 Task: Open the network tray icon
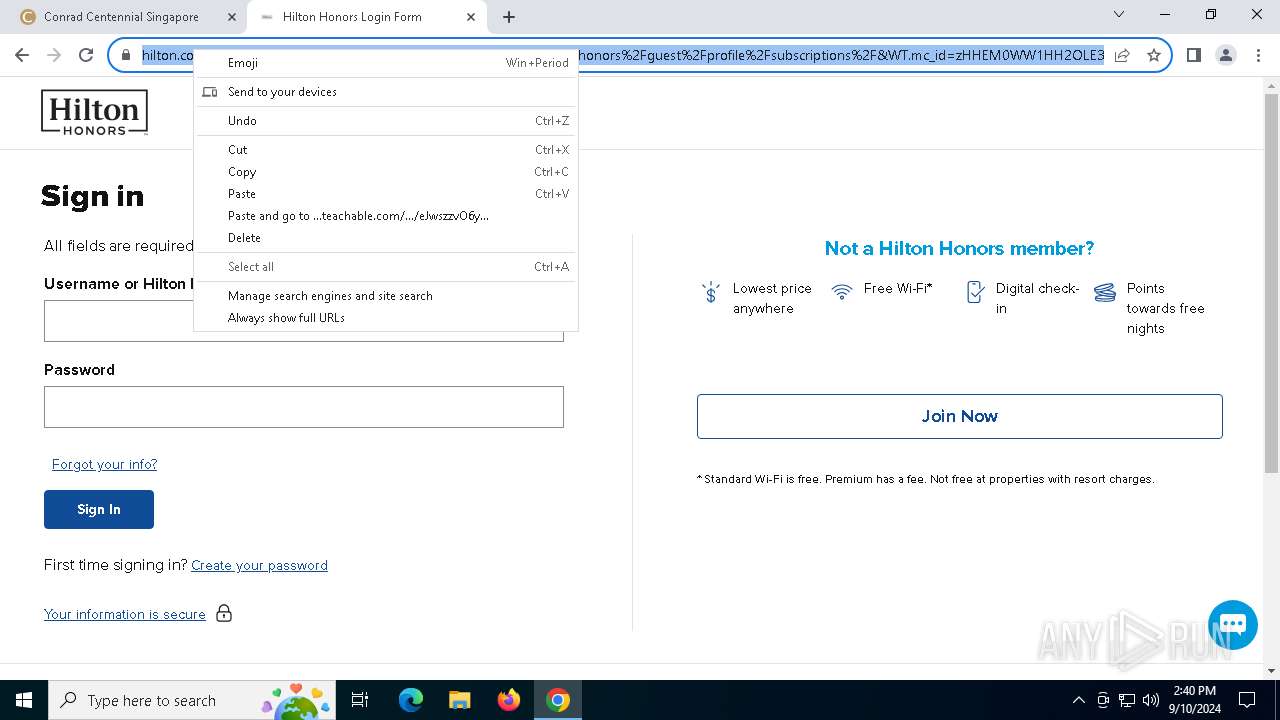coord(1127,700)
